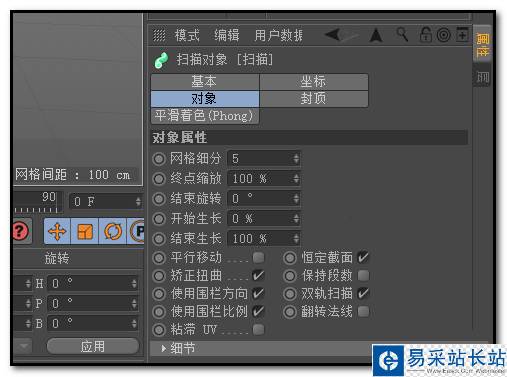507x377 pixels.
Task: Enable the 翻转法线 checkbox
Action: tap(363, 311)
